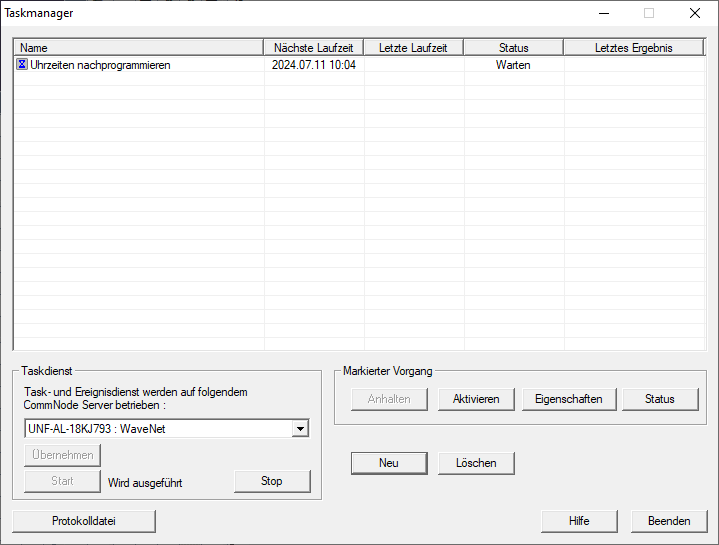This screenshot has width=719, height=545.
Task: Click the Letzte Laufzeit column header
Action: pos(413,47)
